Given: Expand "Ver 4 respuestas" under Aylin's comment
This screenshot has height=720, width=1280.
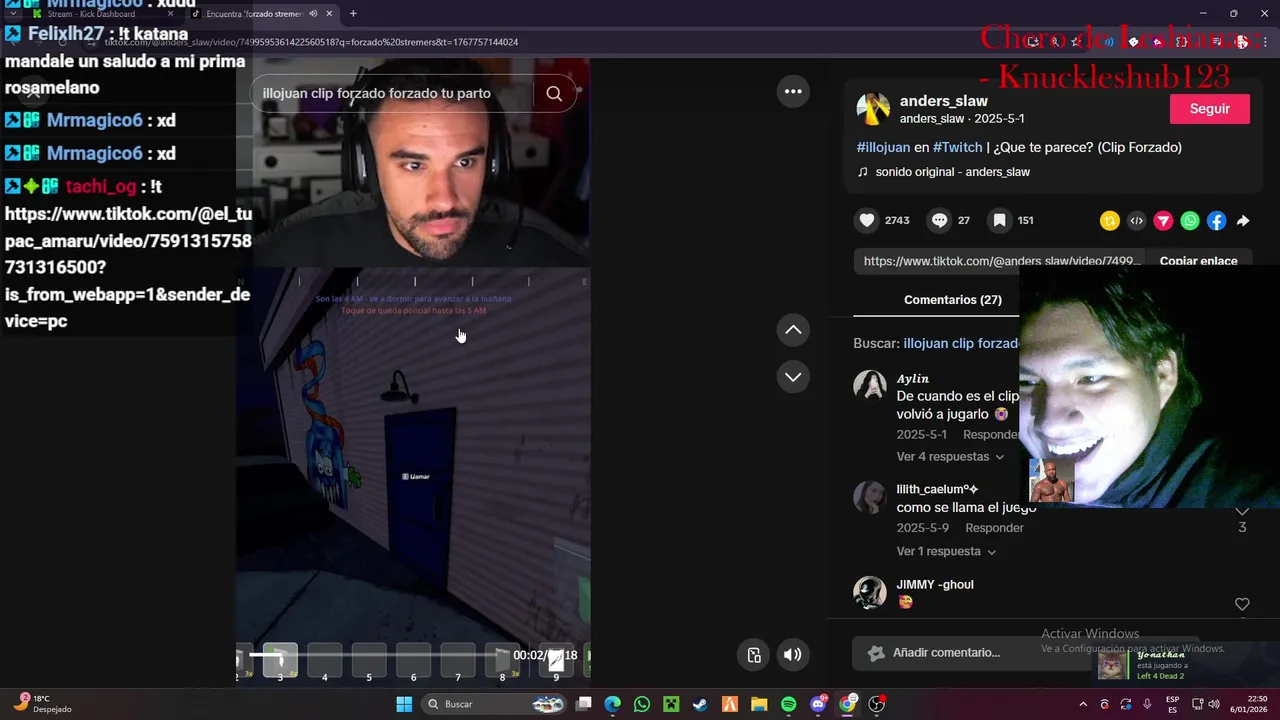Looking at the screenshot, I should click(950, 457).
